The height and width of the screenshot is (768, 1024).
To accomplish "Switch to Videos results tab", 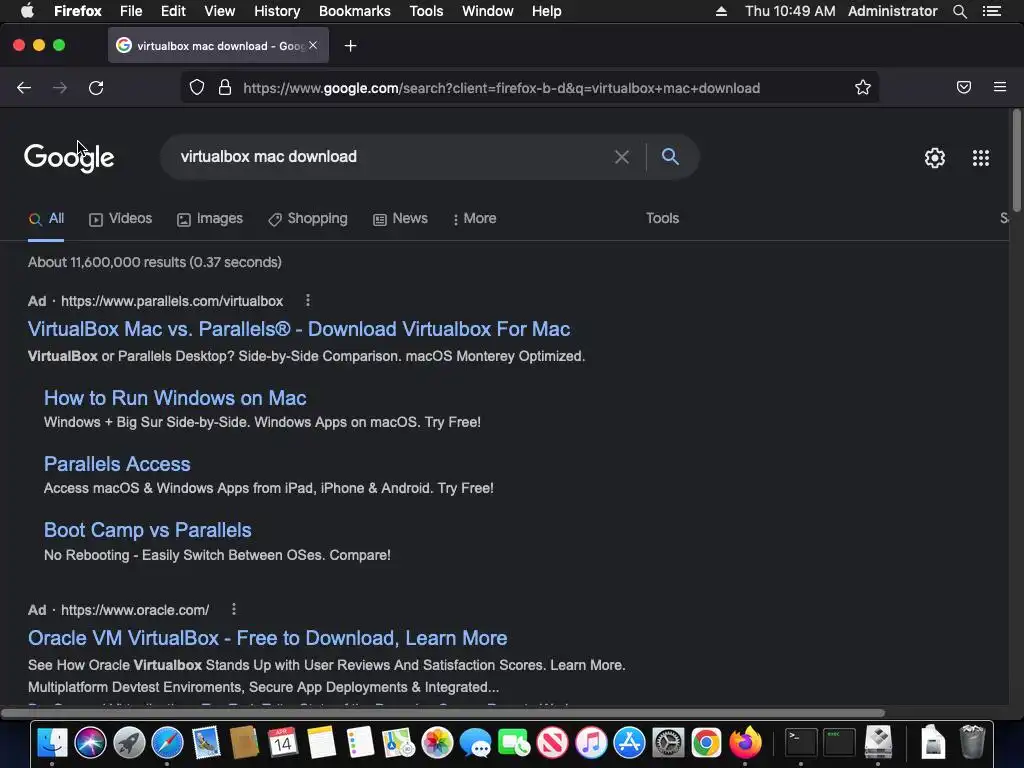I will coord(121,219).
